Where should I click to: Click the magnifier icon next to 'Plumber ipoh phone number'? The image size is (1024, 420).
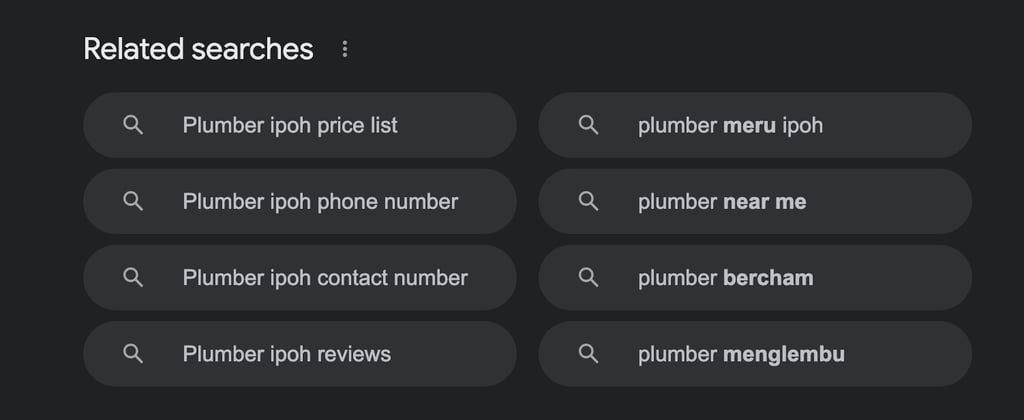pyautogui.click(x=133, y=201)
